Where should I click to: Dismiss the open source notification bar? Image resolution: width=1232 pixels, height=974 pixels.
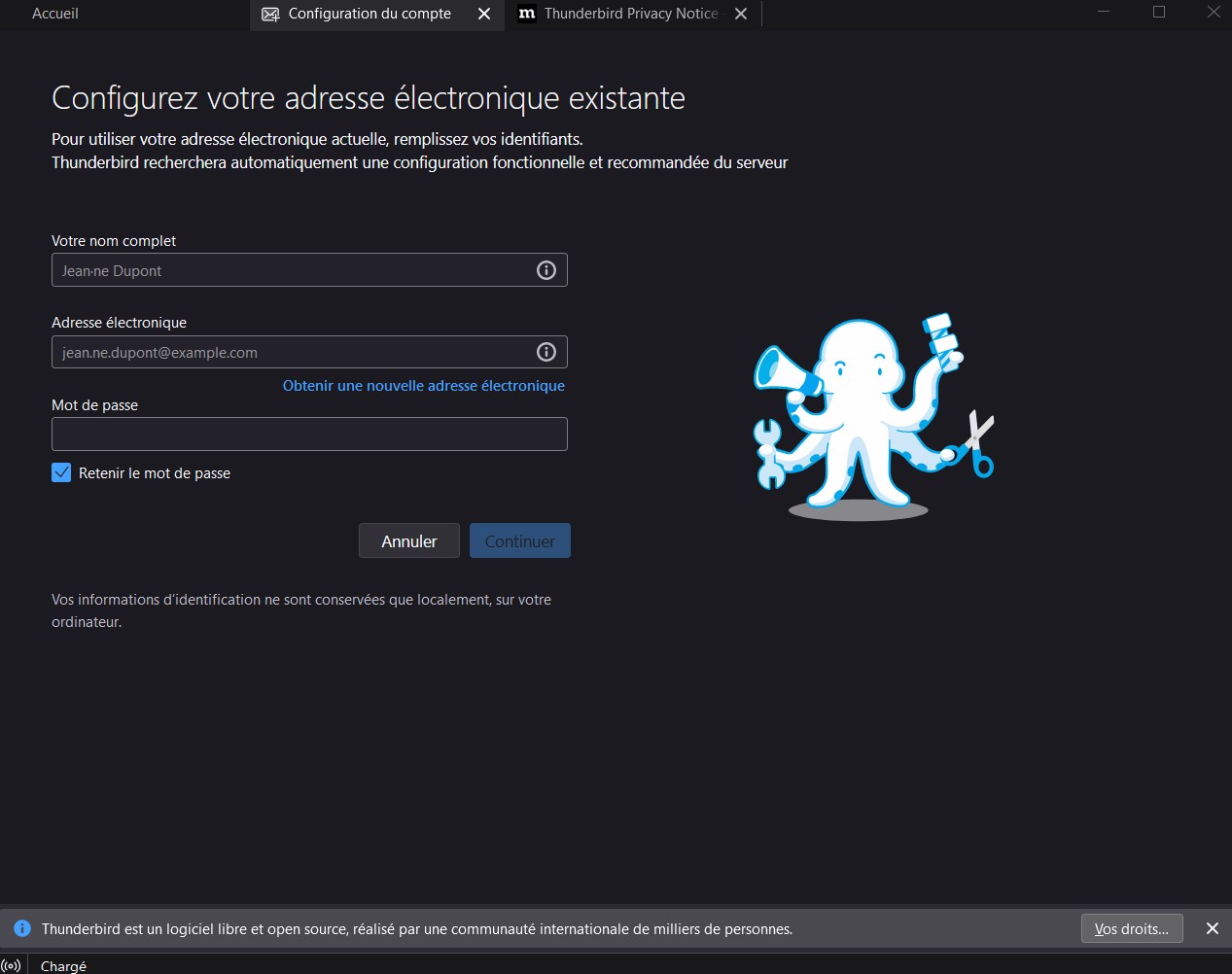coord(1212,928)
